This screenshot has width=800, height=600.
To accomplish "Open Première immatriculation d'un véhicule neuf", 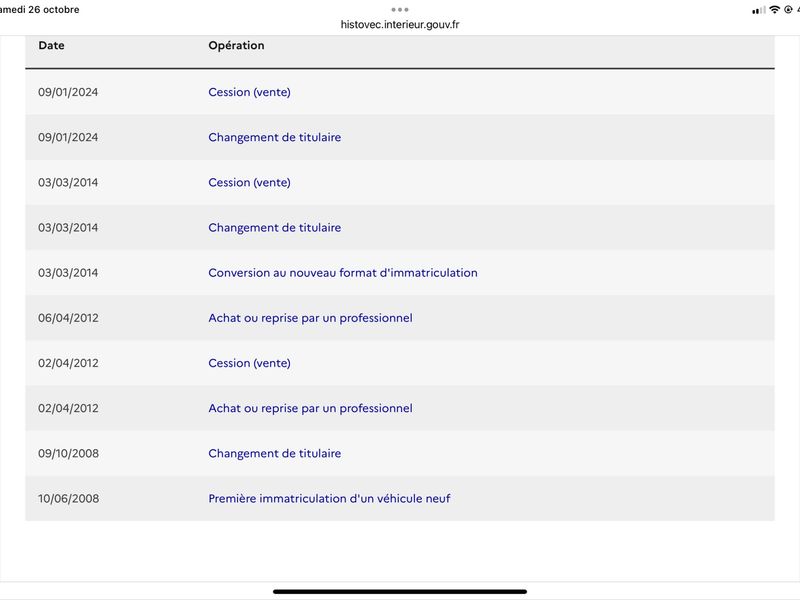I will (x=329, y=498).
